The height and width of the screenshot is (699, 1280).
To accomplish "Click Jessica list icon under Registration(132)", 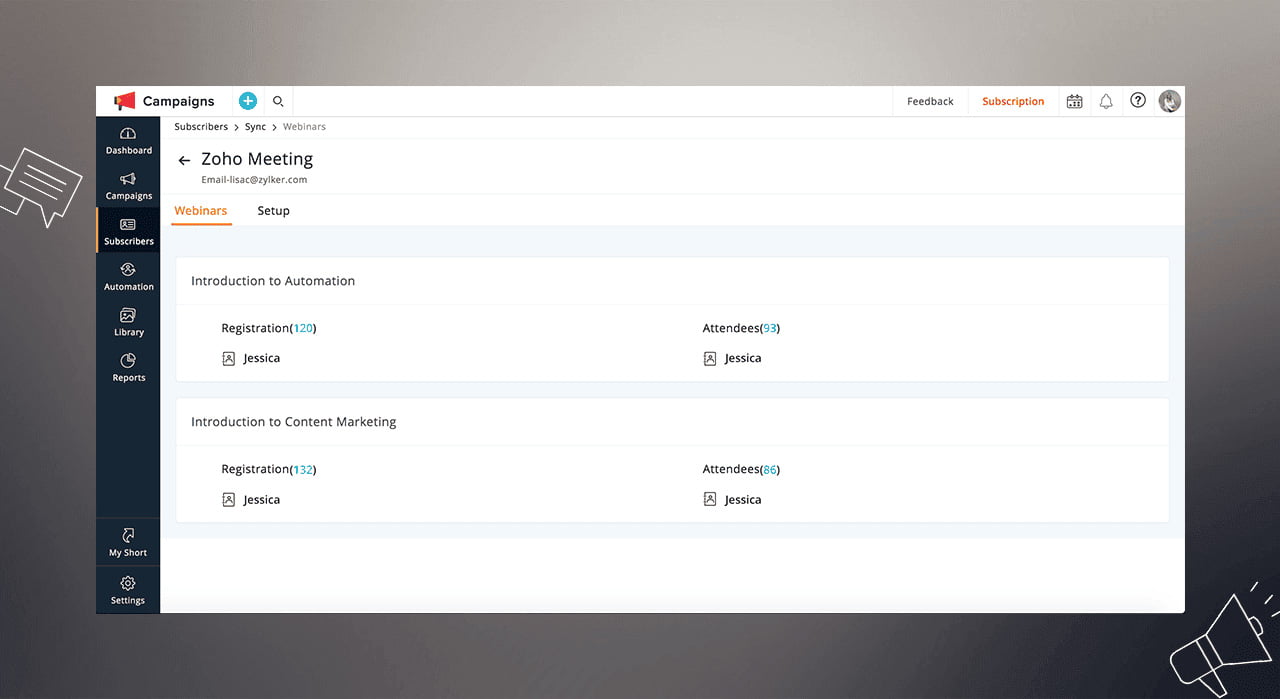I will pos(228,499).
